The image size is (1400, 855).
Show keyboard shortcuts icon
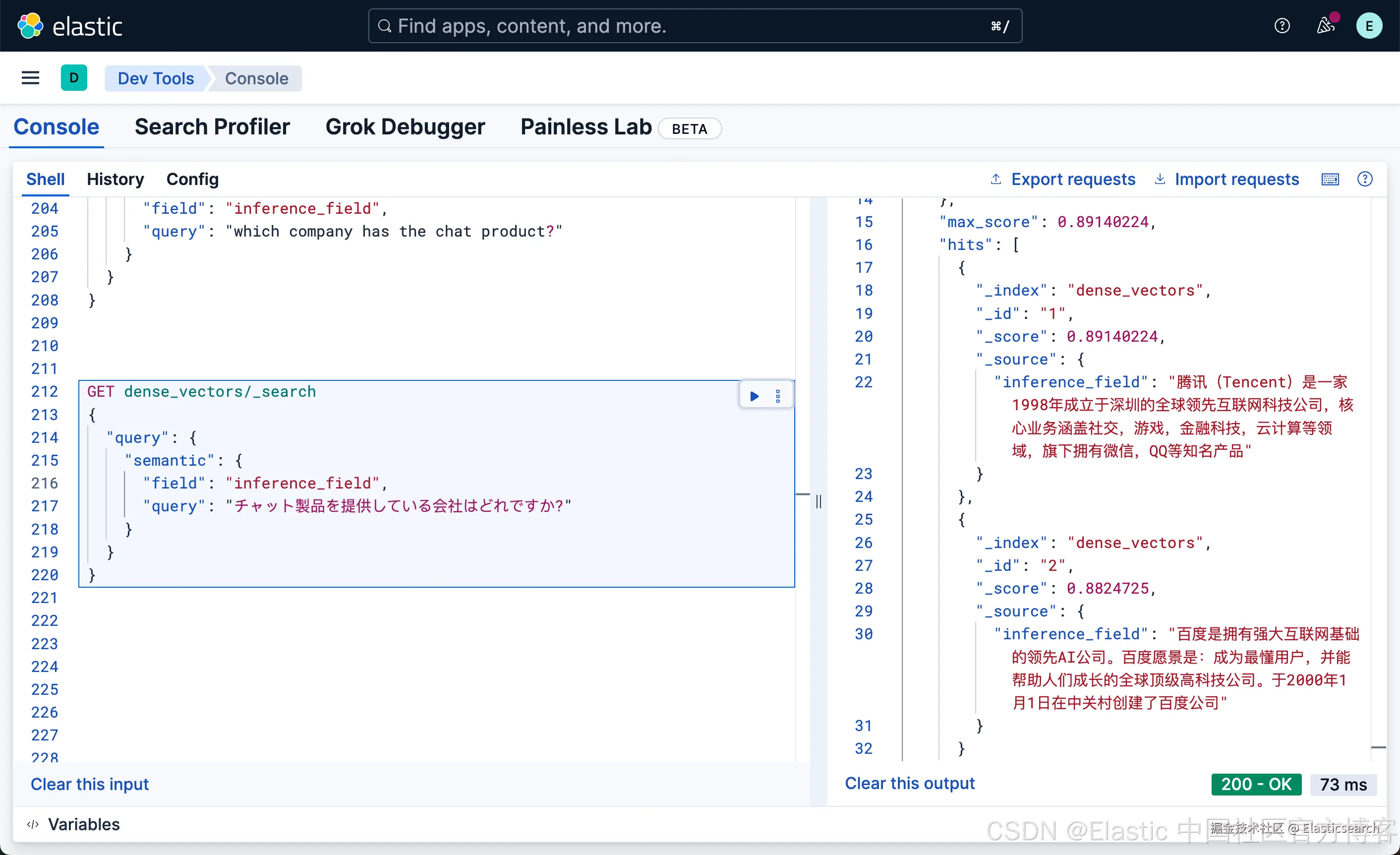[1330, 179]
